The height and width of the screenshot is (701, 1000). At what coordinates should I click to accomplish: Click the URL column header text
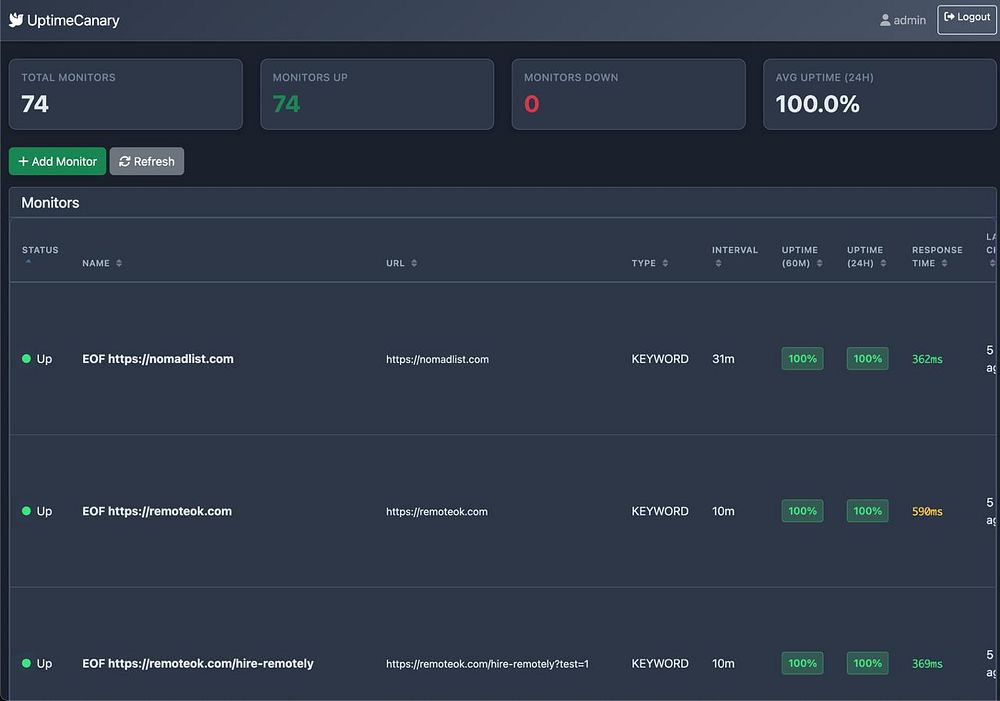(x=395, y=263)
